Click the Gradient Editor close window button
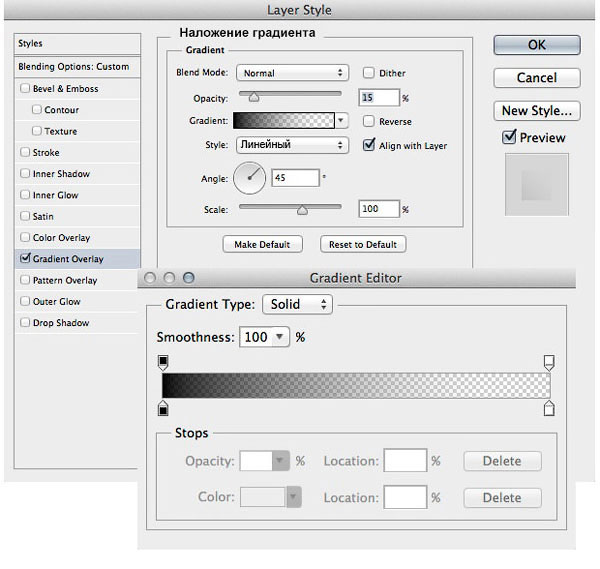 (150, 277)
